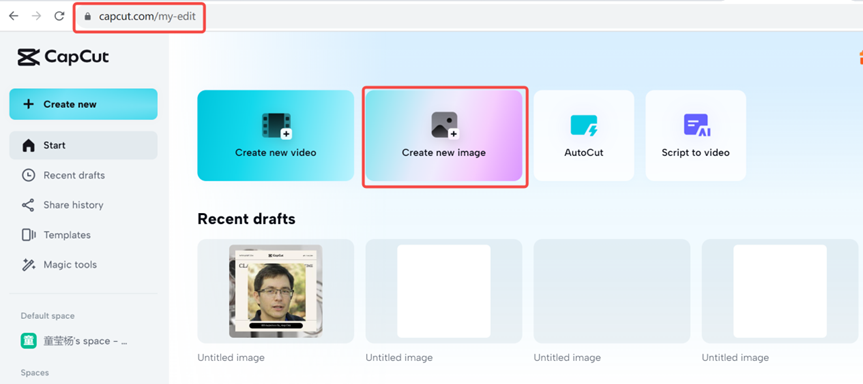
Task: Click the film strip video icon
Action: 276,125
